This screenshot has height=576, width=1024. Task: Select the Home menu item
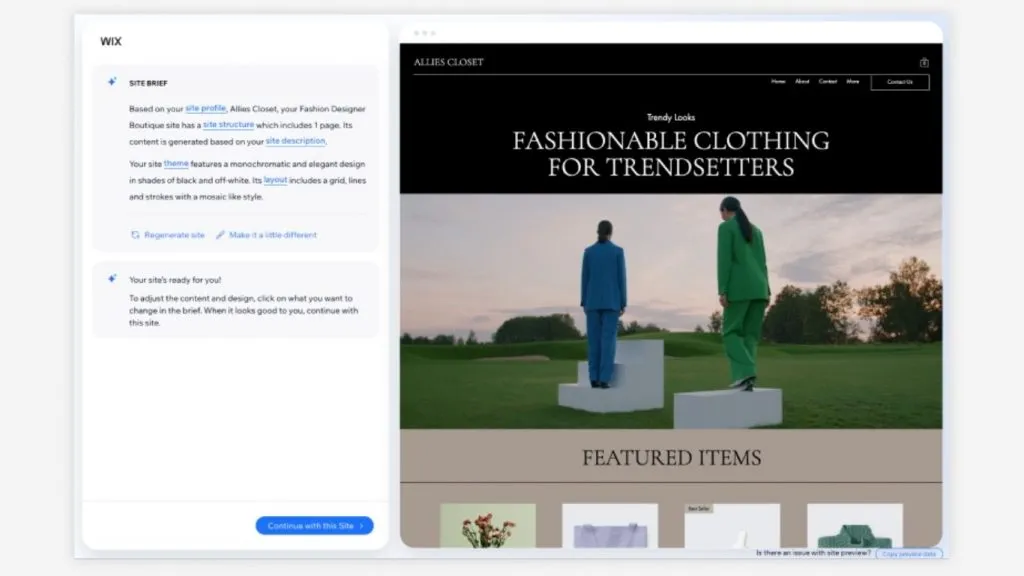778,82
